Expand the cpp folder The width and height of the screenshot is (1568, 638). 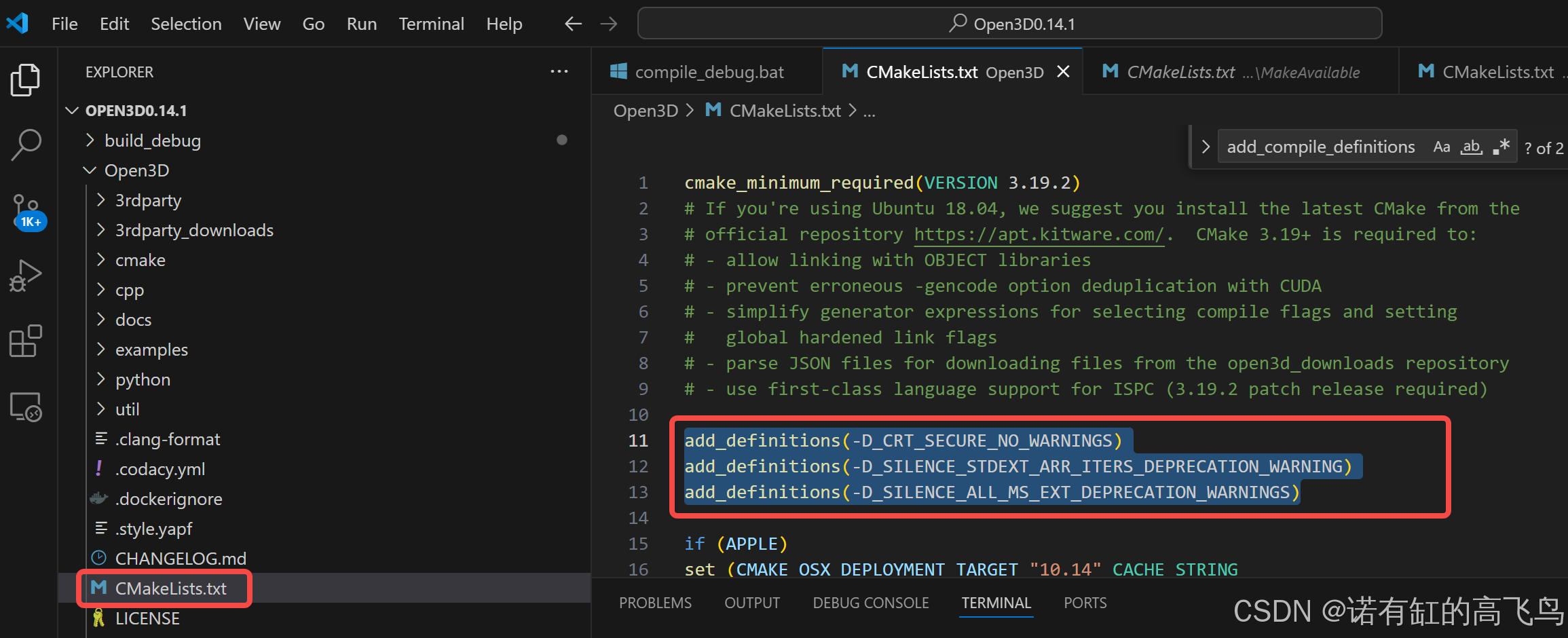point(100,290)
